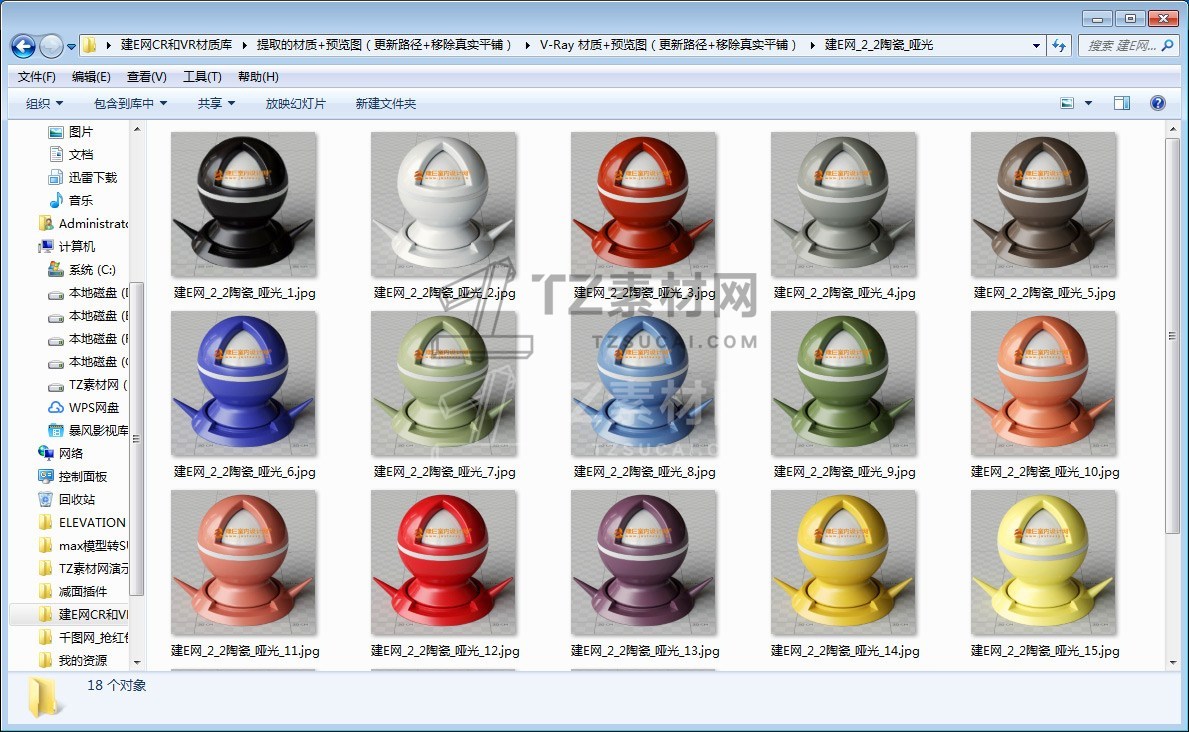Select 网络 in the sidebar

(61, 453)
